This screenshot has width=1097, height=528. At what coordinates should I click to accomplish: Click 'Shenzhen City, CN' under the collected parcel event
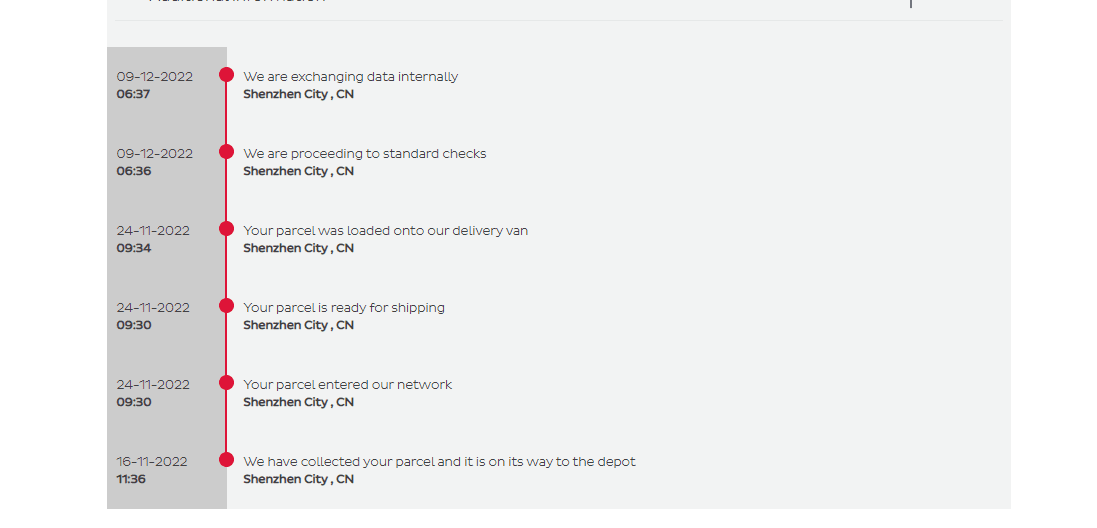[298, 479]
